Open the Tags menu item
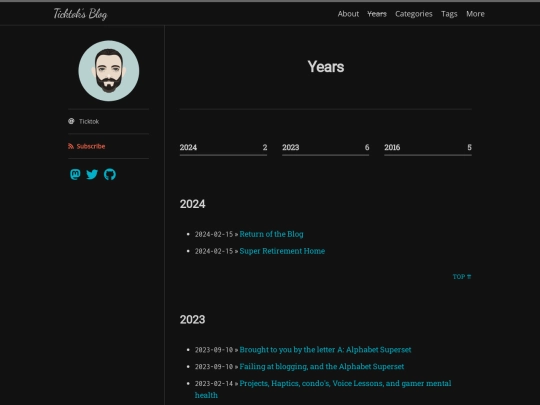 [449, 14]
